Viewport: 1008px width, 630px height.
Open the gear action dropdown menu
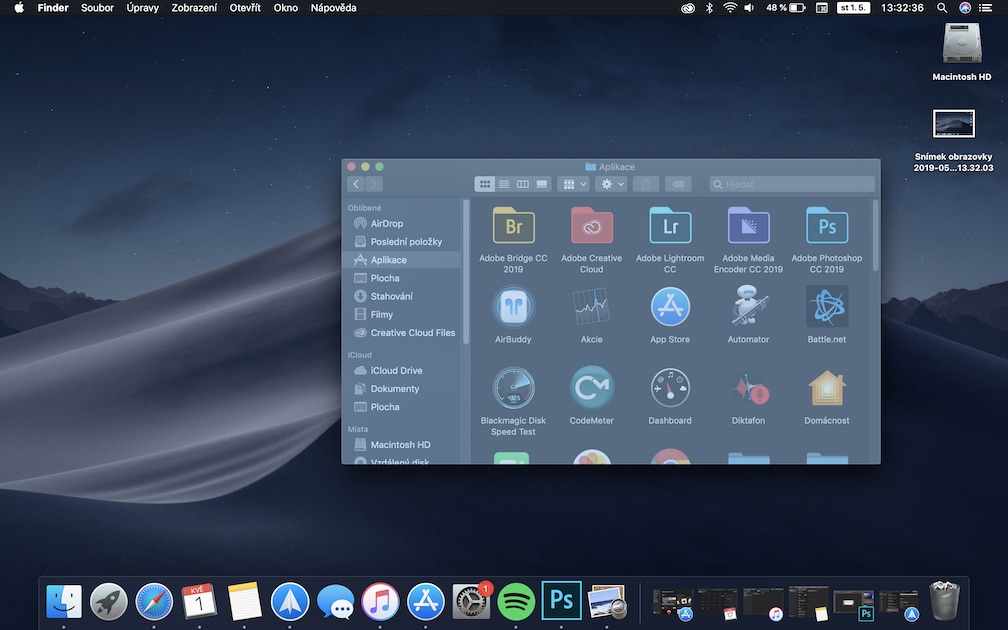pos(611,184)
